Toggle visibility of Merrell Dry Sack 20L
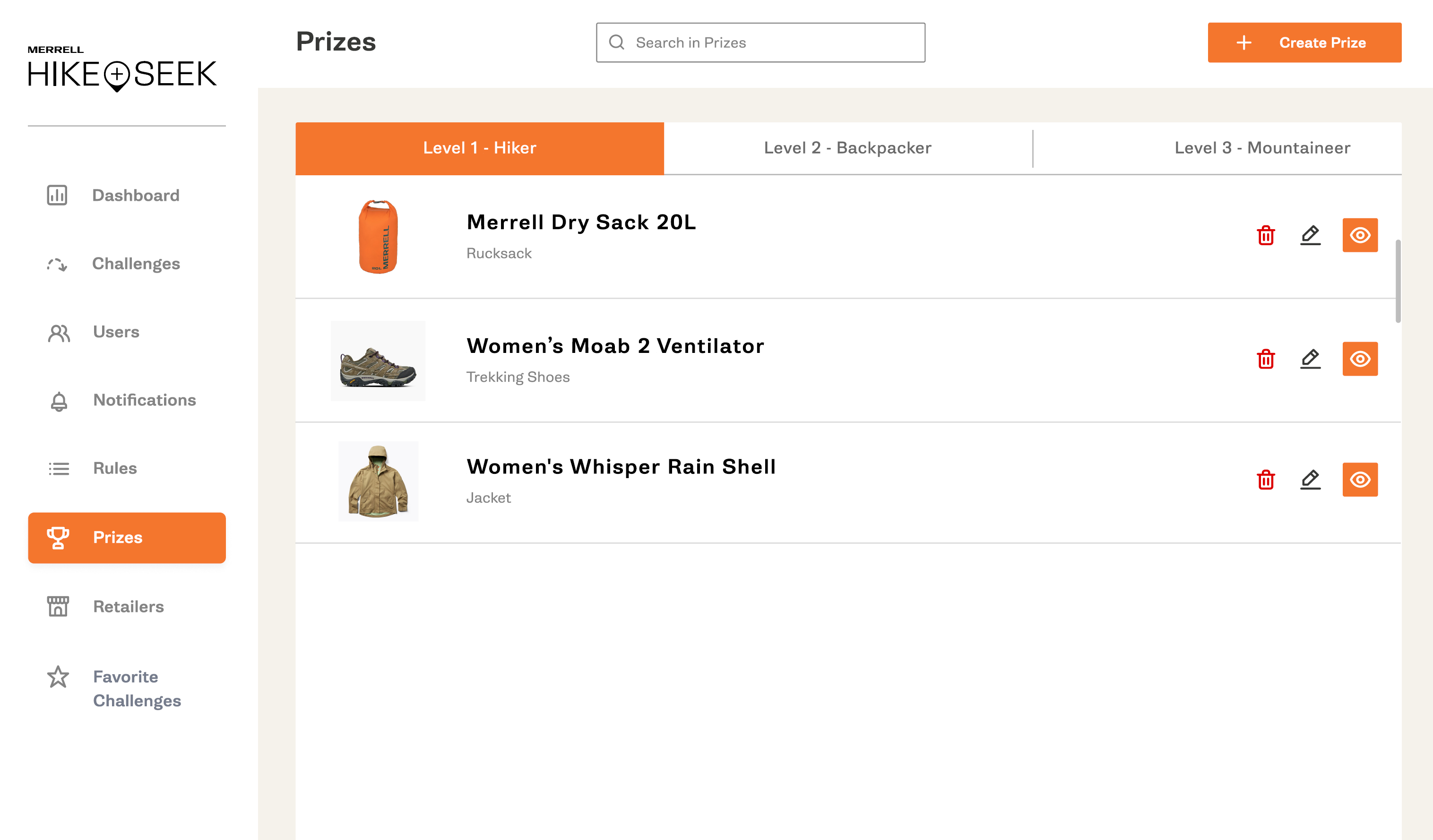 [1360, 235]
